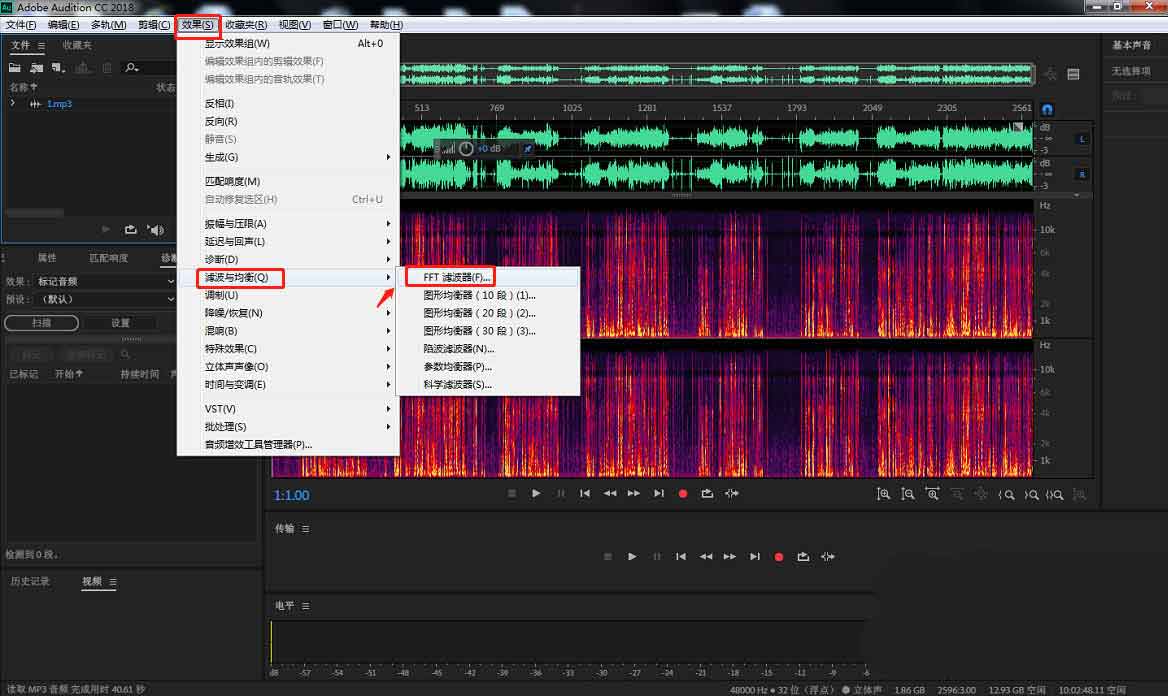Click the 扫描 button

[41, 323]
